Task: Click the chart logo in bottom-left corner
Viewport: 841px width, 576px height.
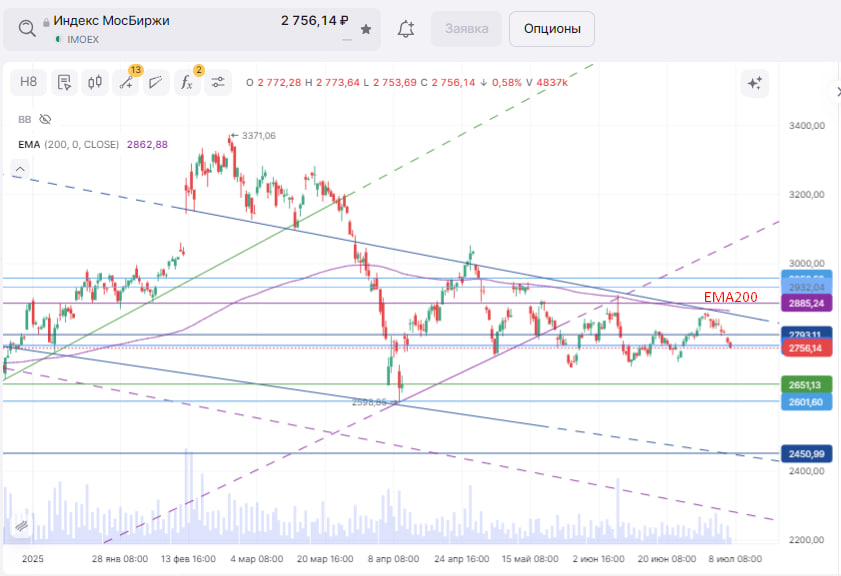Action: [19, 526]
